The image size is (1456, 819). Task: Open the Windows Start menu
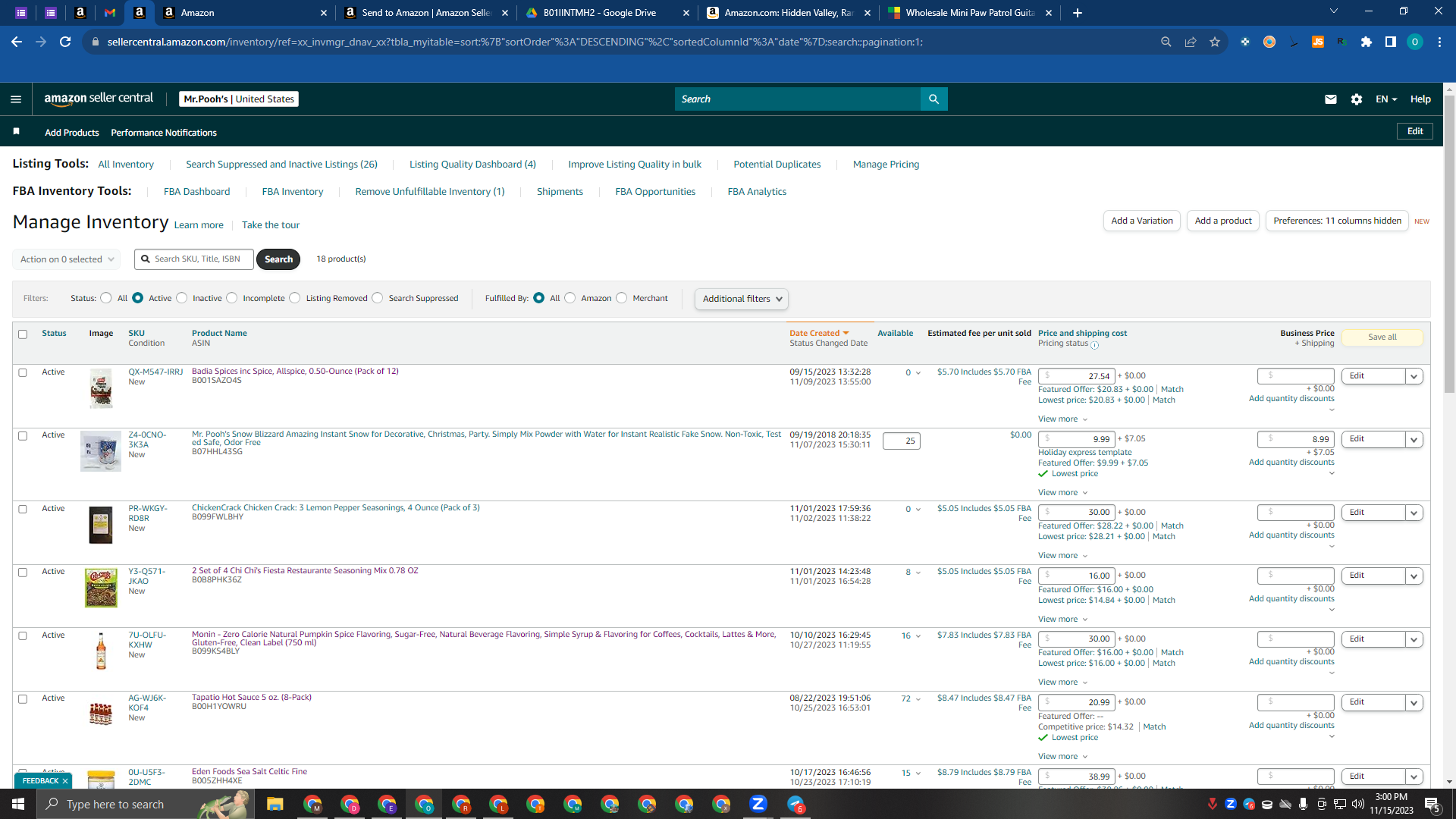coord(18,804)
